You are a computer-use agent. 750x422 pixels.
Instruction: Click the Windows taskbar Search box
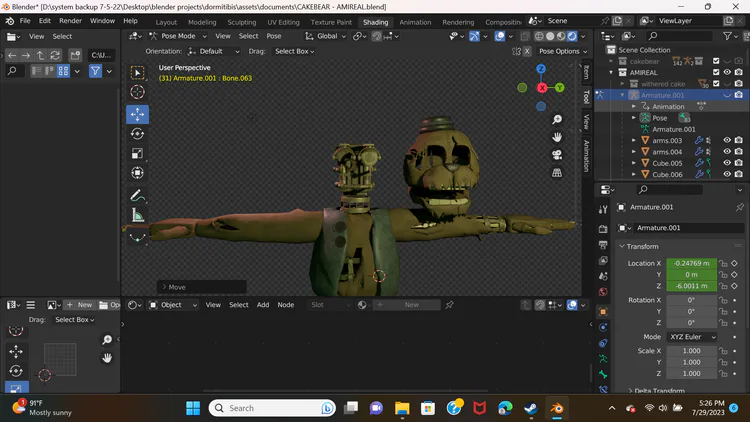click(272, 408)
